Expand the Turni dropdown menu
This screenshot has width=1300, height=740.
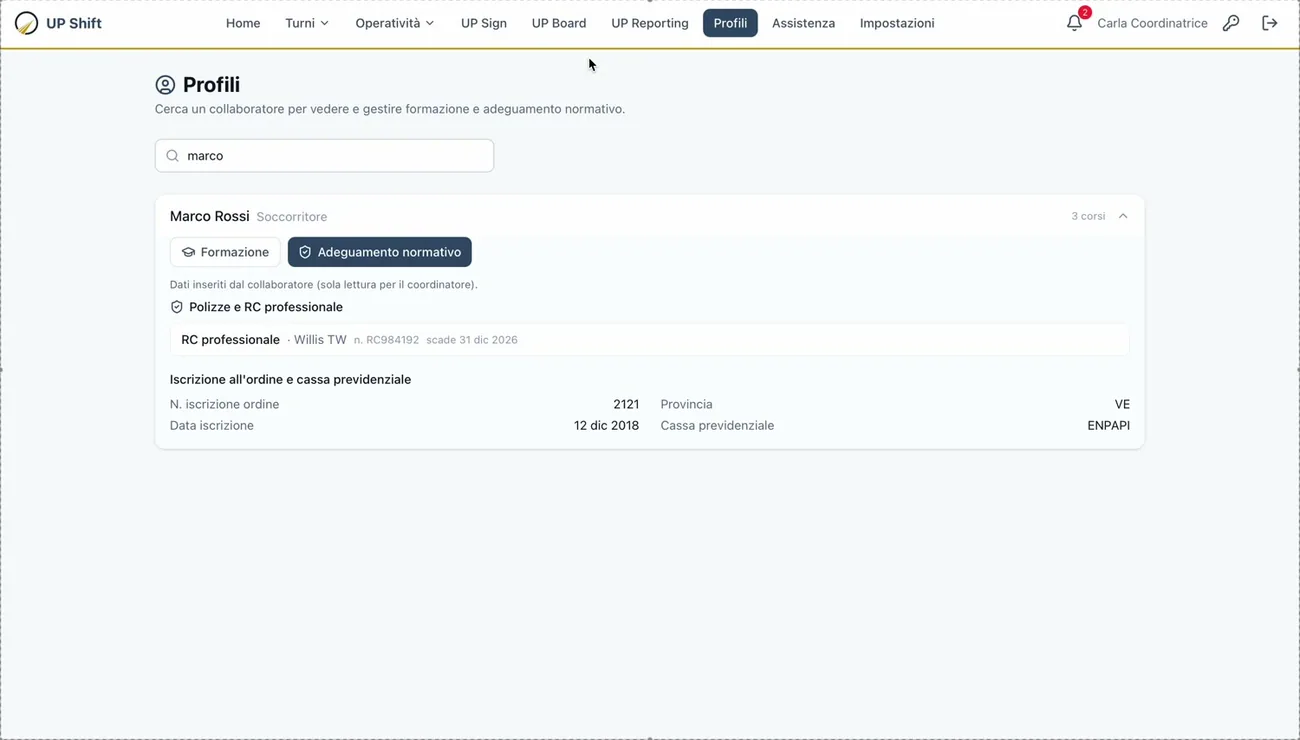[x=307, y=23]
